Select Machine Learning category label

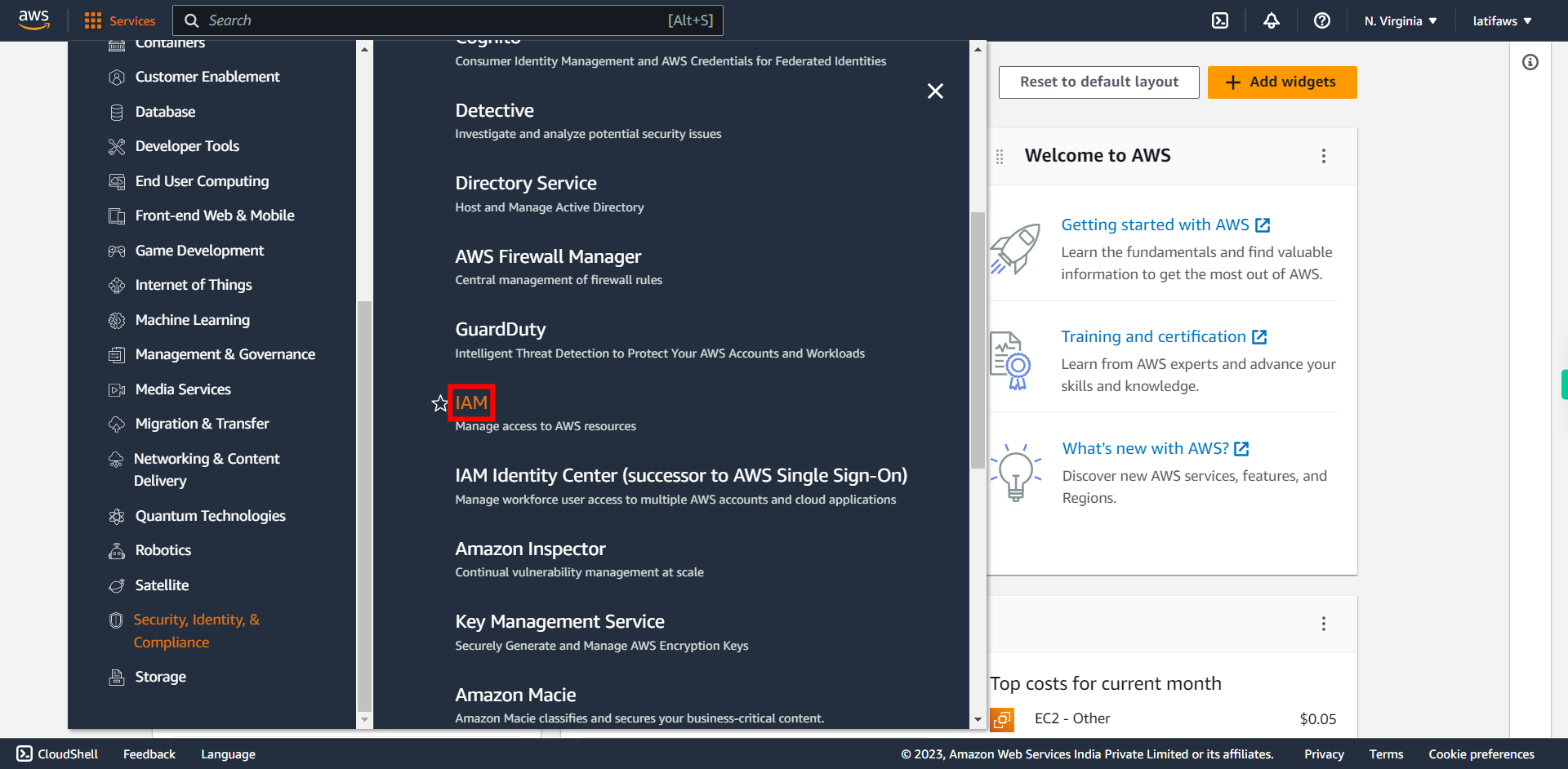point(193,320)
